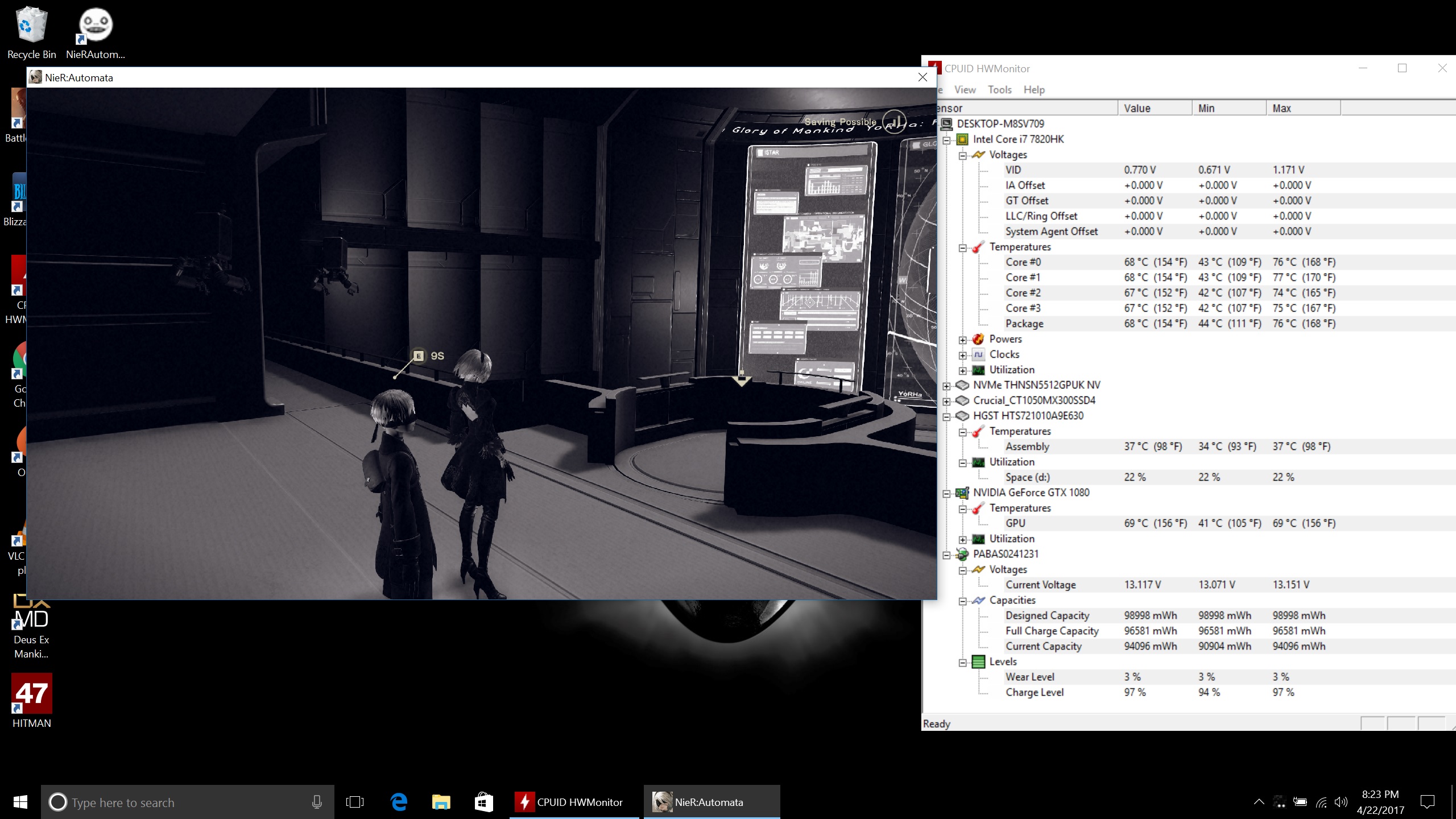Click the battery Capacities icon
Image resolution: width=1456 pixels, height=819 pixels.
click(978, 600)
